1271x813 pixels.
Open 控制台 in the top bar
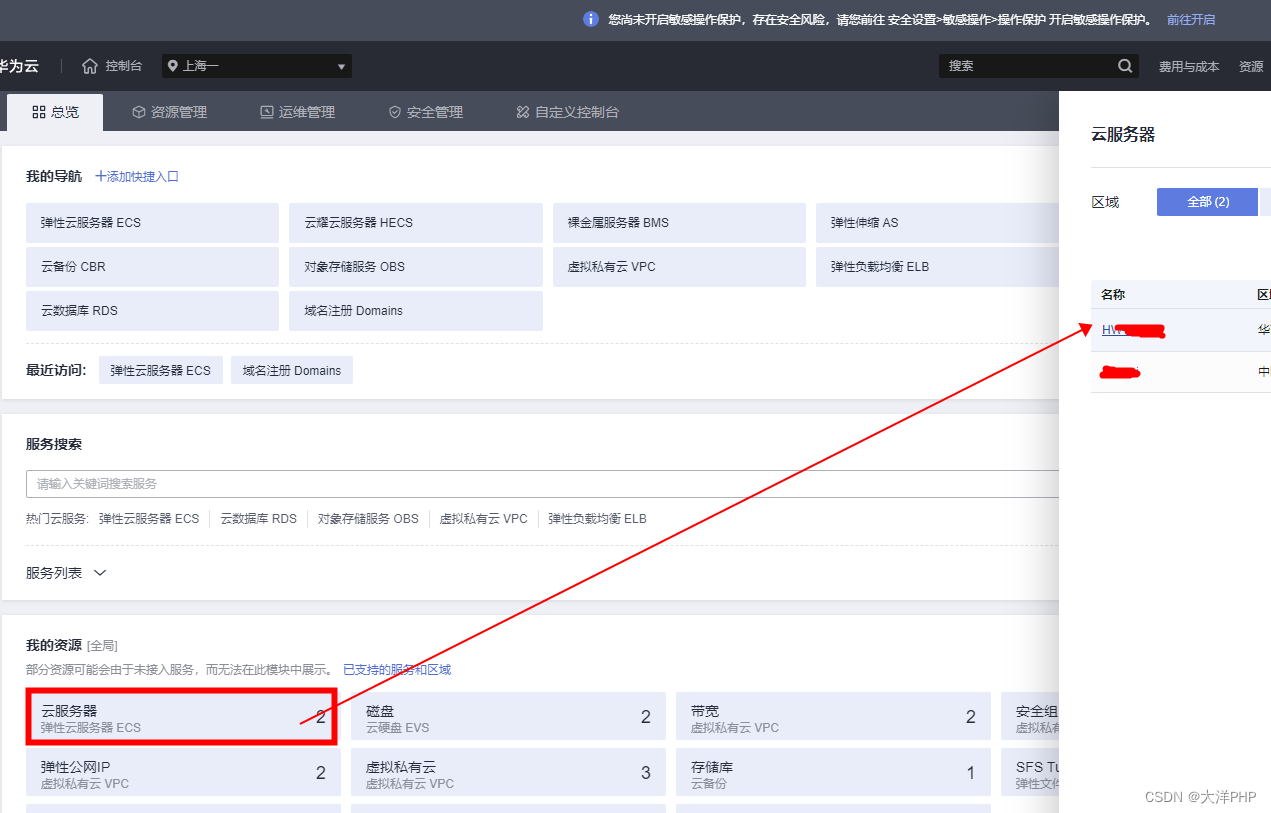click(x=124, y=66)
